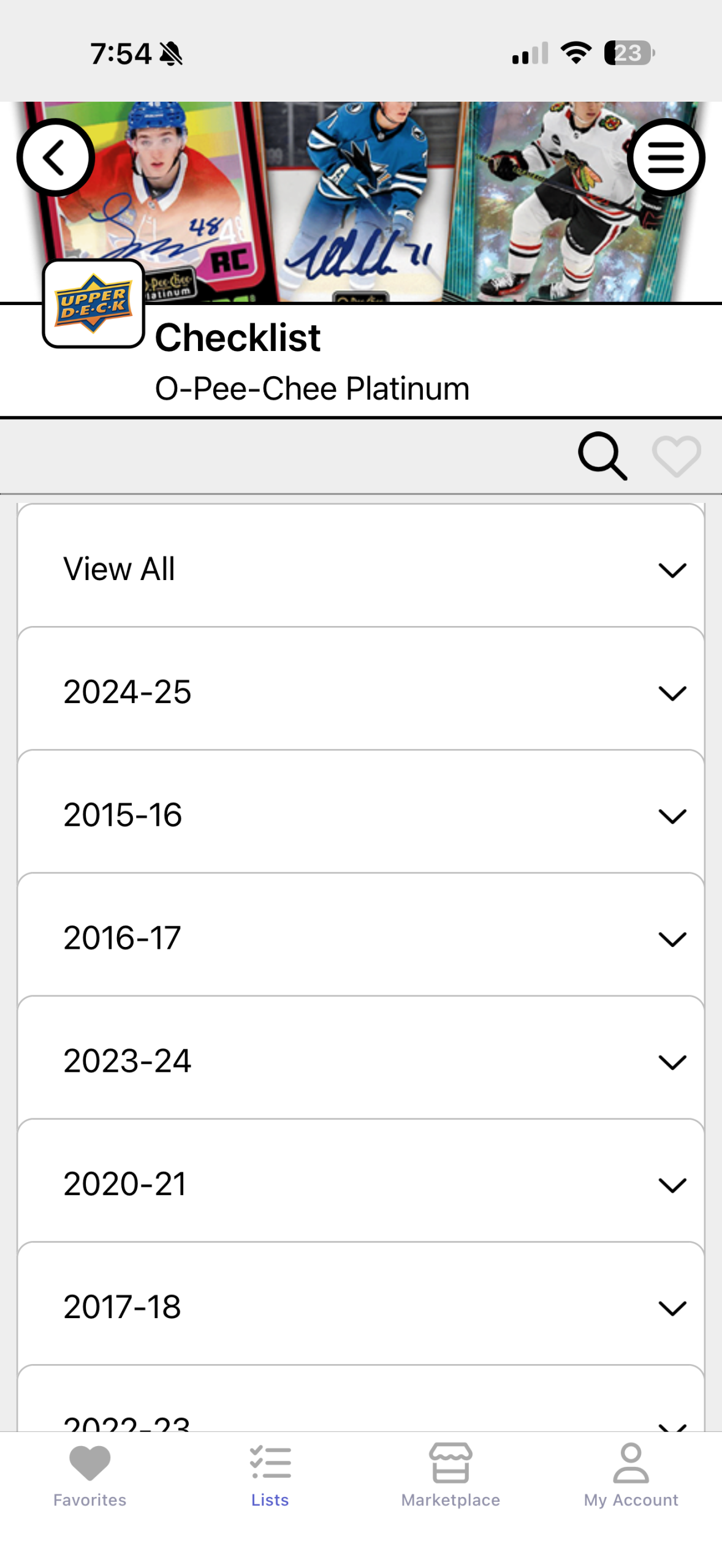Open the Favorites tab

coord(89,1474)
